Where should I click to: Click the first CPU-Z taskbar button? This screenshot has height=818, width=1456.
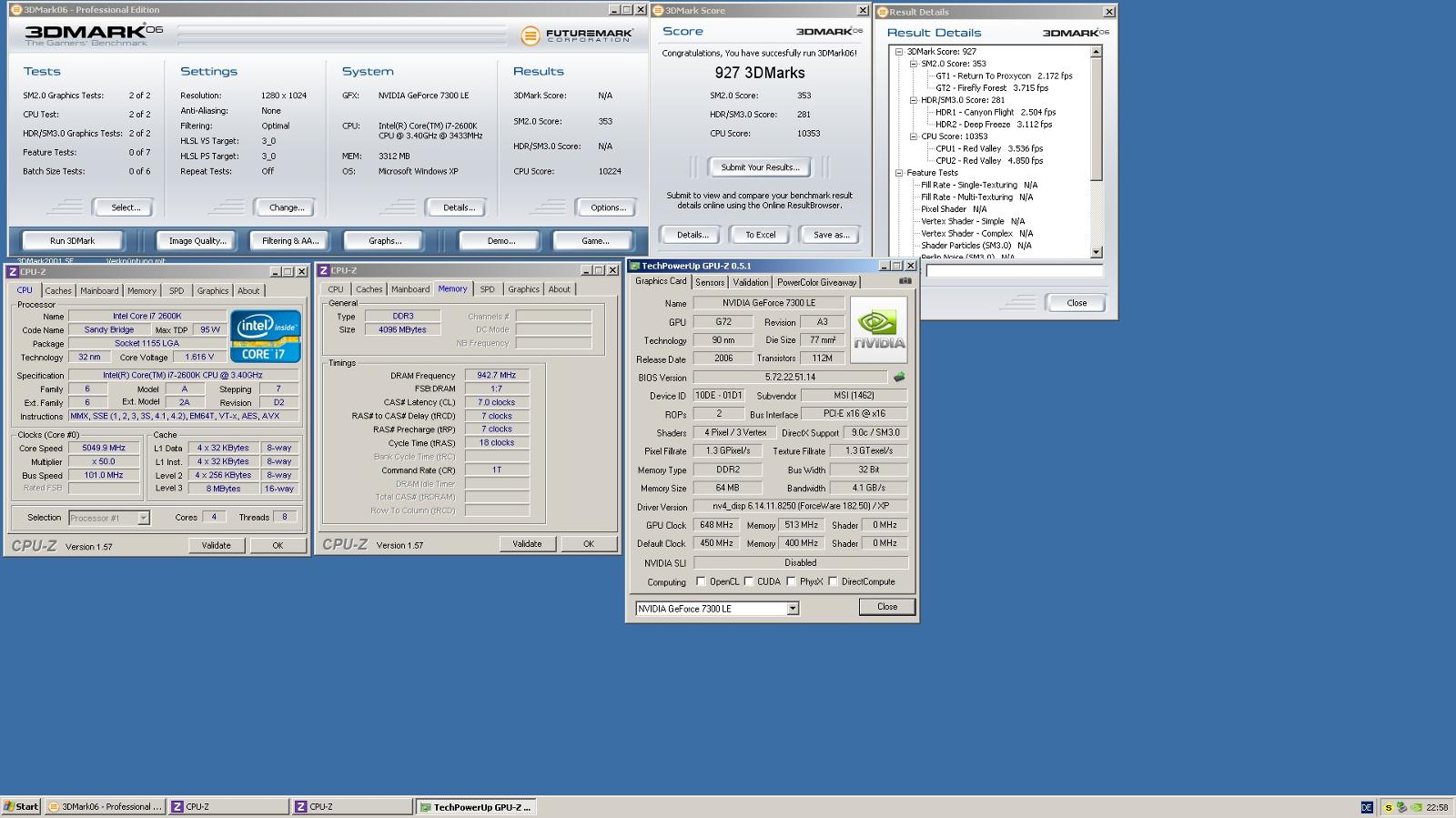tap(228, 806)
